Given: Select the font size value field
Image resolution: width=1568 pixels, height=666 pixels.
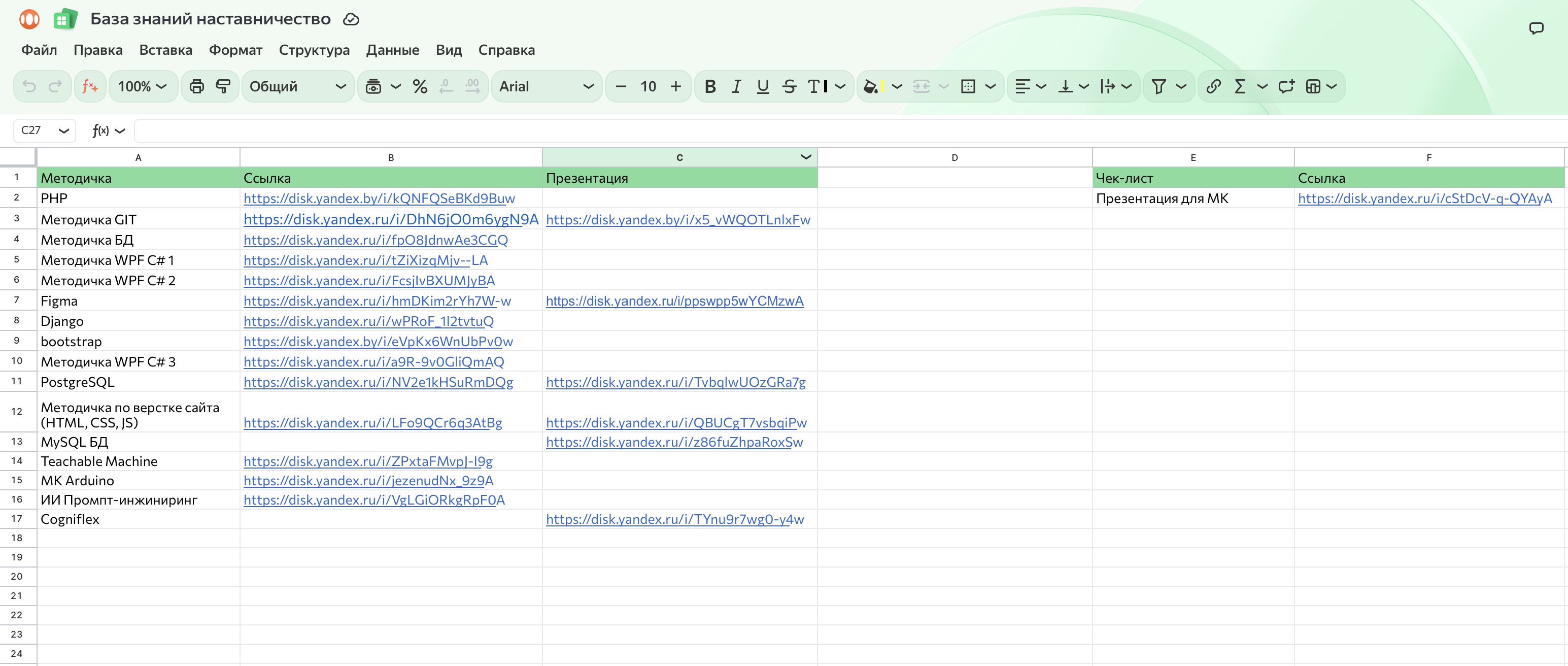Looking at the screenshot, I should (x=649, y=86).
